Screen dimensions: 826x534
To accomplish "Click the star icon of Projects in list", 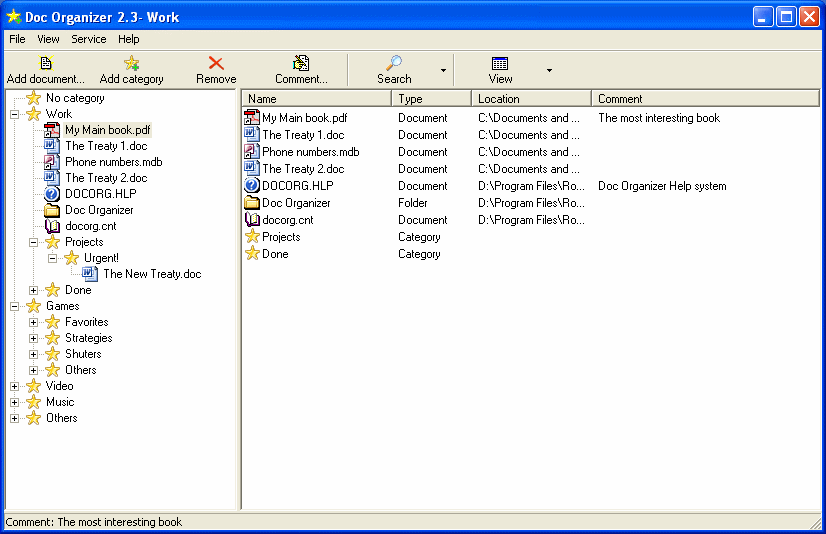I will tap(252, 236).
